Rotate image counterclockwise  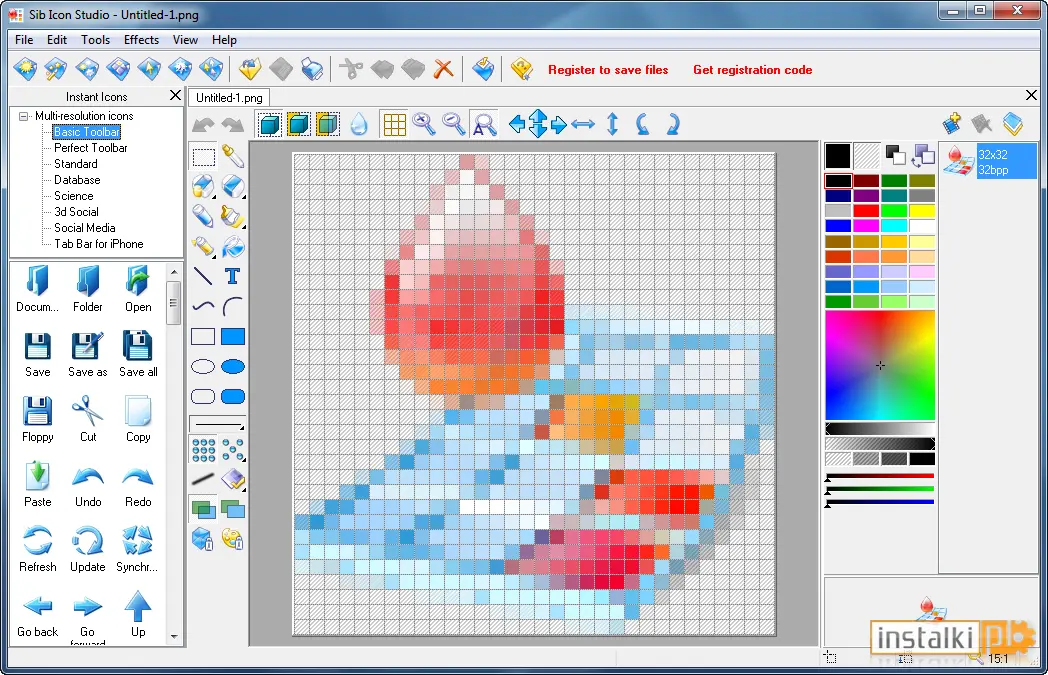coord(642,124)
